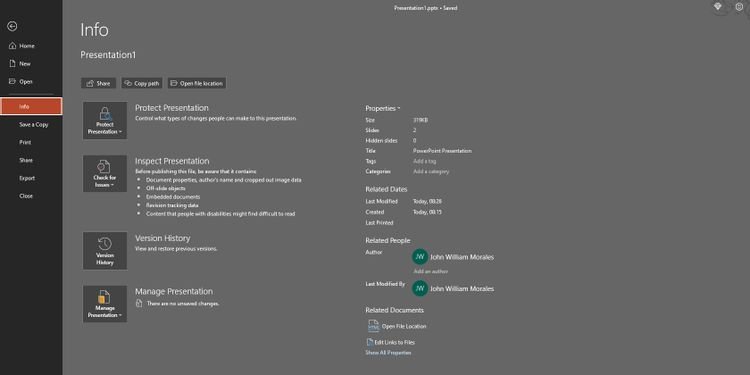Click the Embedded documents bullet text
This screenshot has height=375, width=750.
173,197
